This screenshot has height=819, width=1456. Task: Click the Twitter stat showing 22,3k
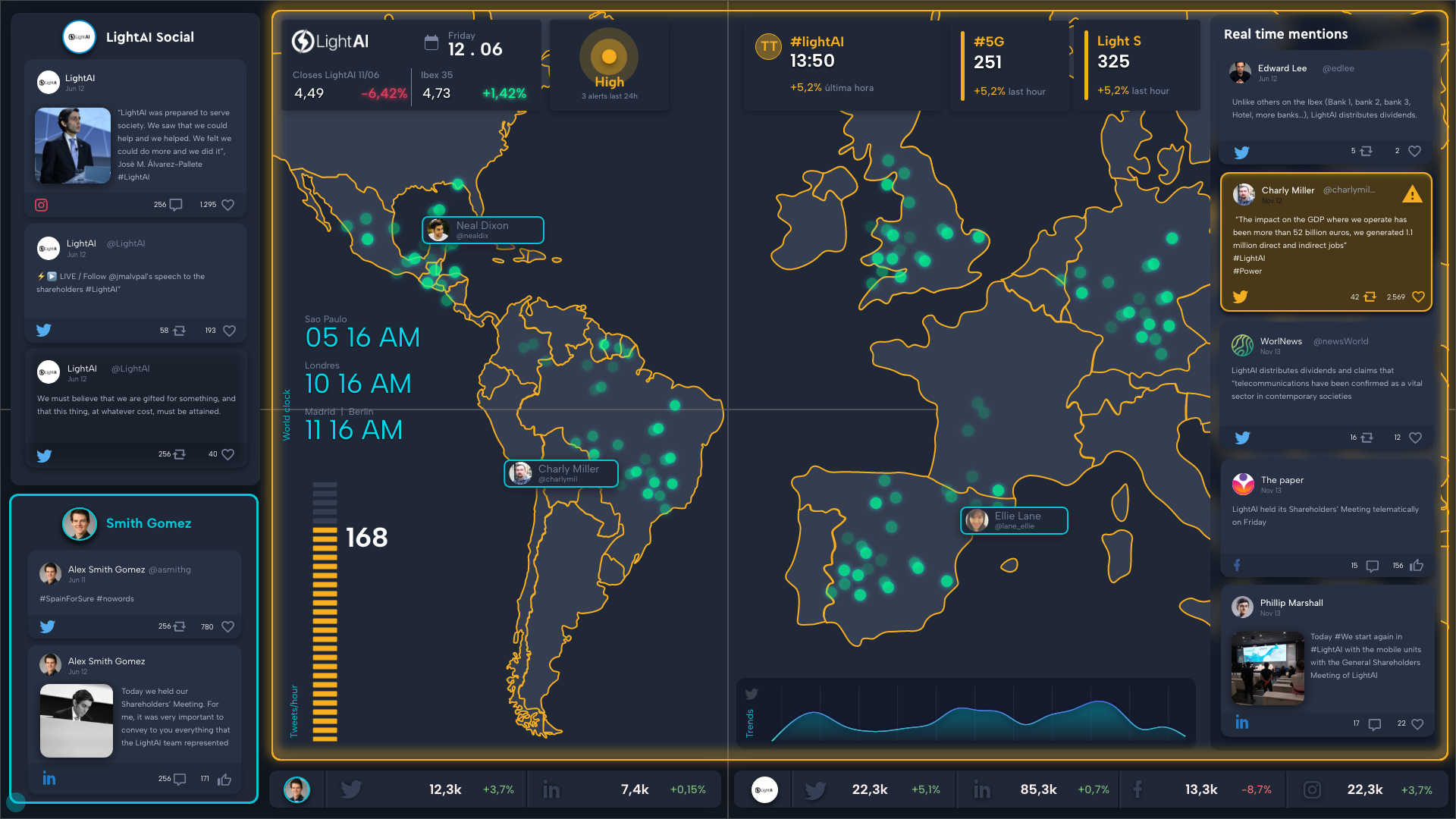click(874, 789)
